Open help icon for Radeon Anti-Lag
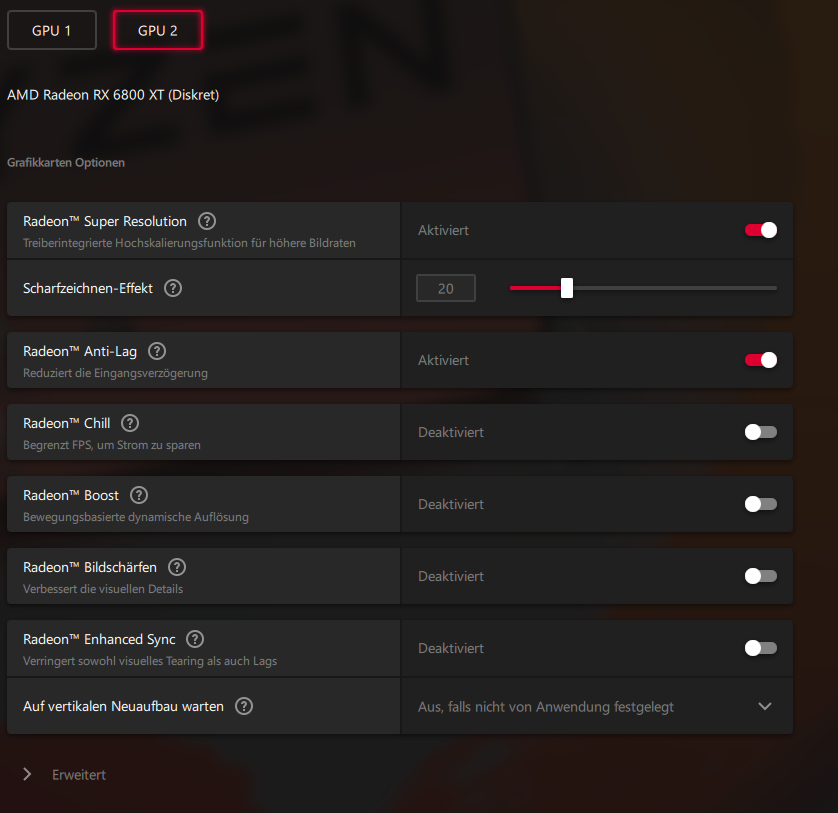The image size is (838, 813). click(157, 351)
